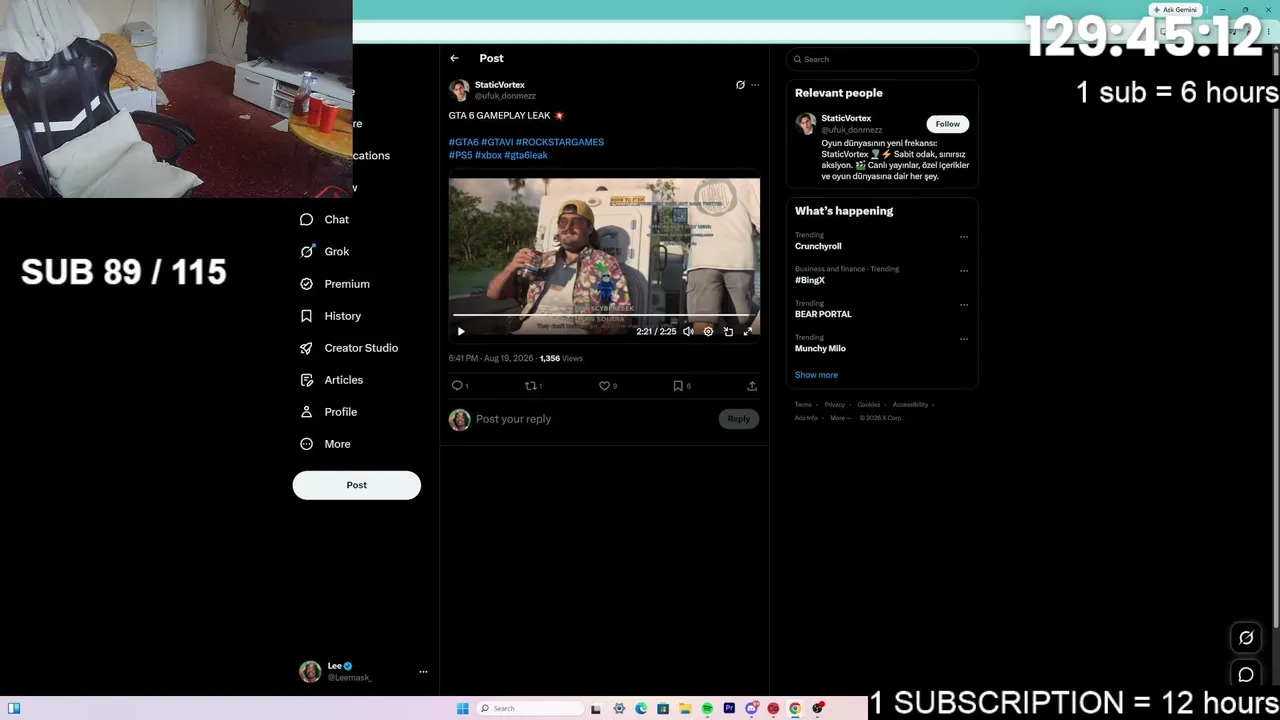Open the #xbox hashtag
The width and height of the screenshot is (1280, 720).
click(488, 155)
